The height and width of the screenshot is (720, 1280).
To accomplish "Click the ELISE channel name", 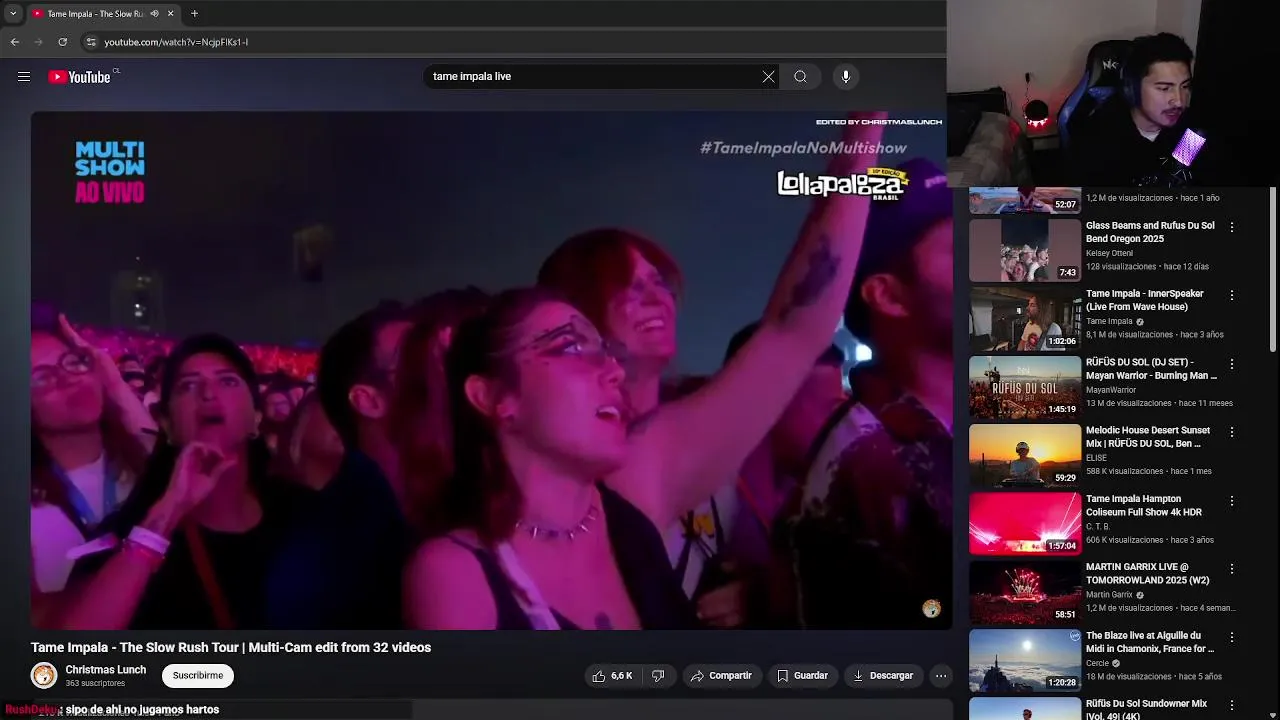I will pyautogui.click(x=1096, y=458).
